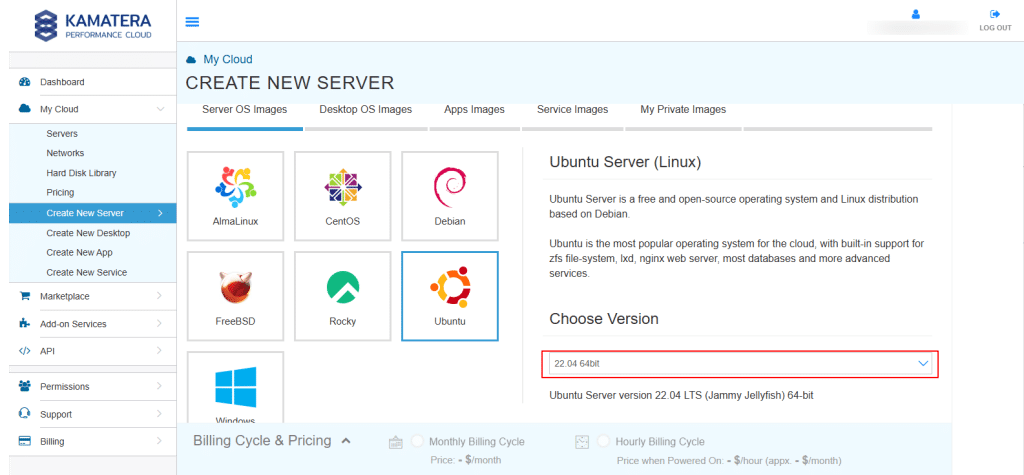Select the Rocky OS image
Screen dimensions: 1024x475
[342, 296]
